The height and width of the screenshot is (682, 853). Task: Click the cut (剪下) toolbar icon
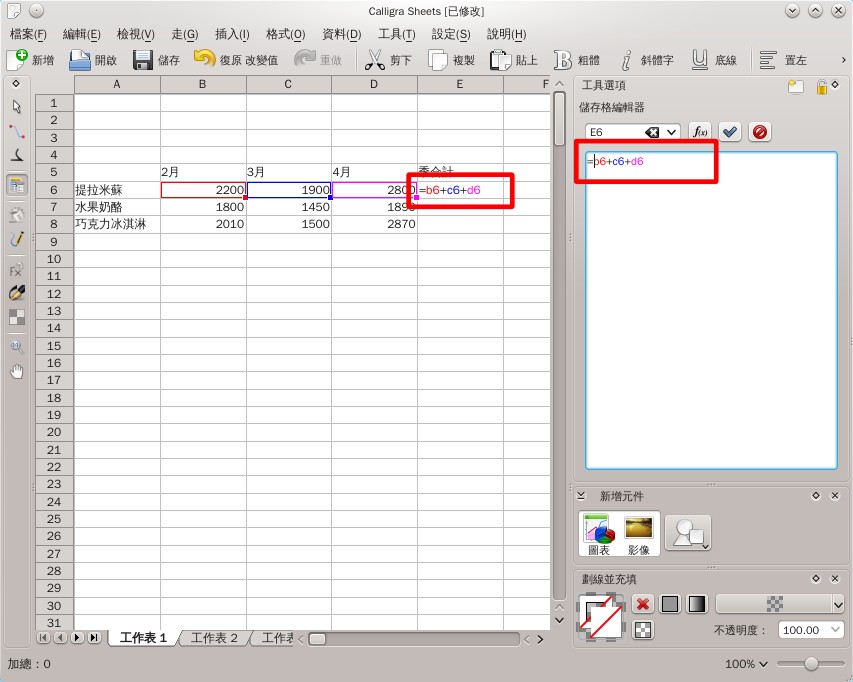(375, 59)
